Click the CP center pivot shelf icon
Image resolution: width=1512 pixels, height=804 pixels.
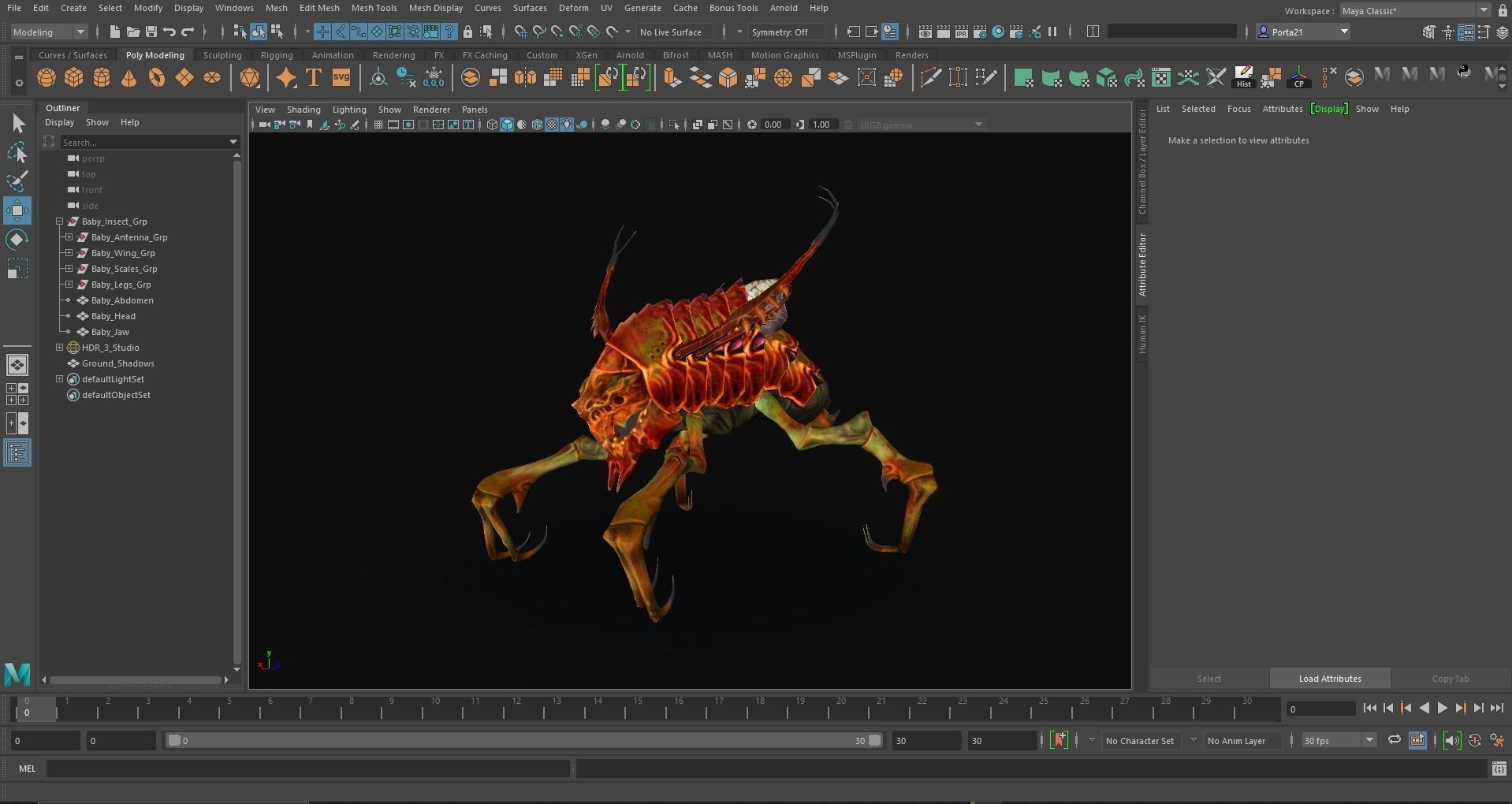click(x=1298, y=77)
